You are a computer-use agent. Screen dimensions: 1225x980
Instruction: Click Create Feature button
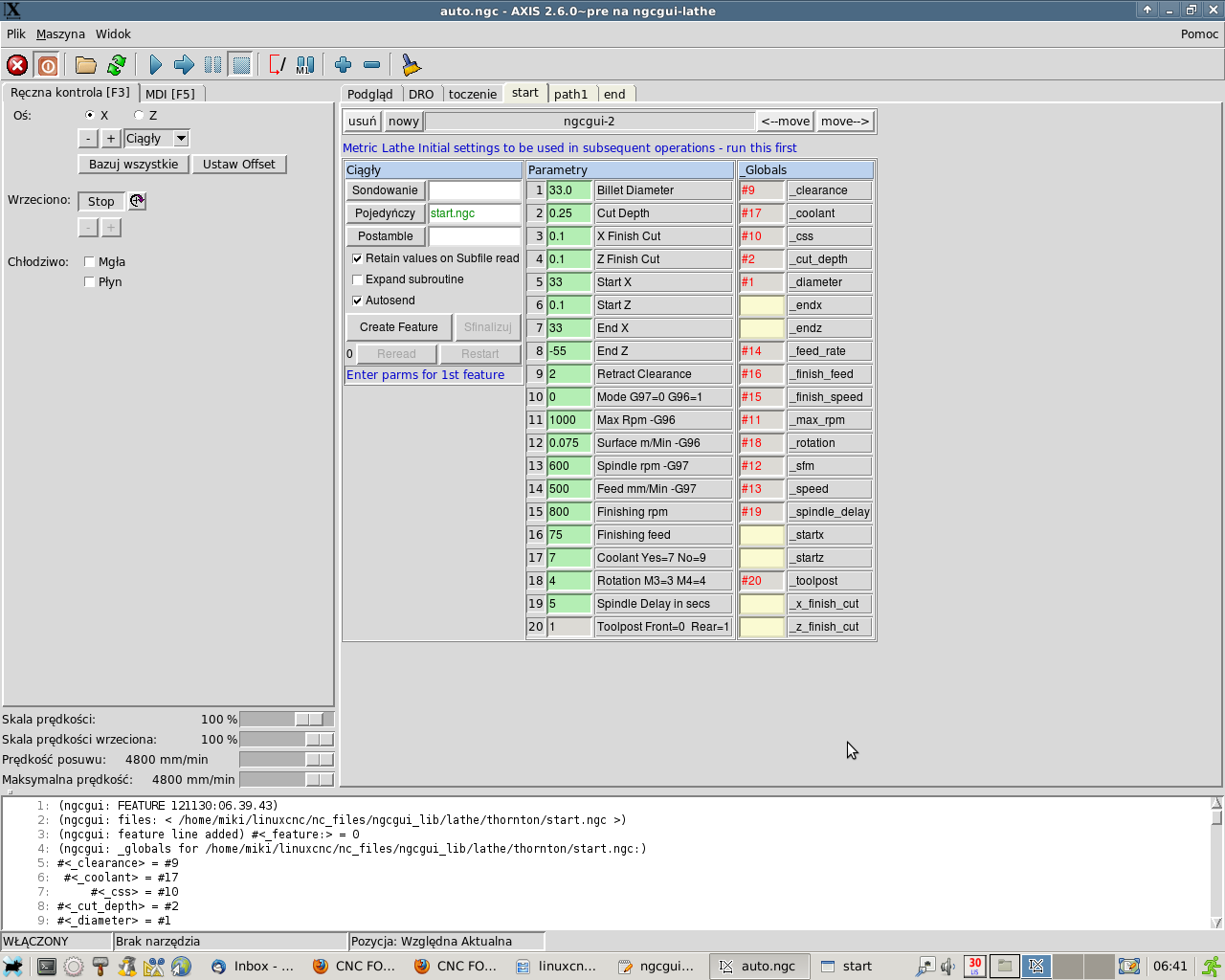click(x=399, y=327)
